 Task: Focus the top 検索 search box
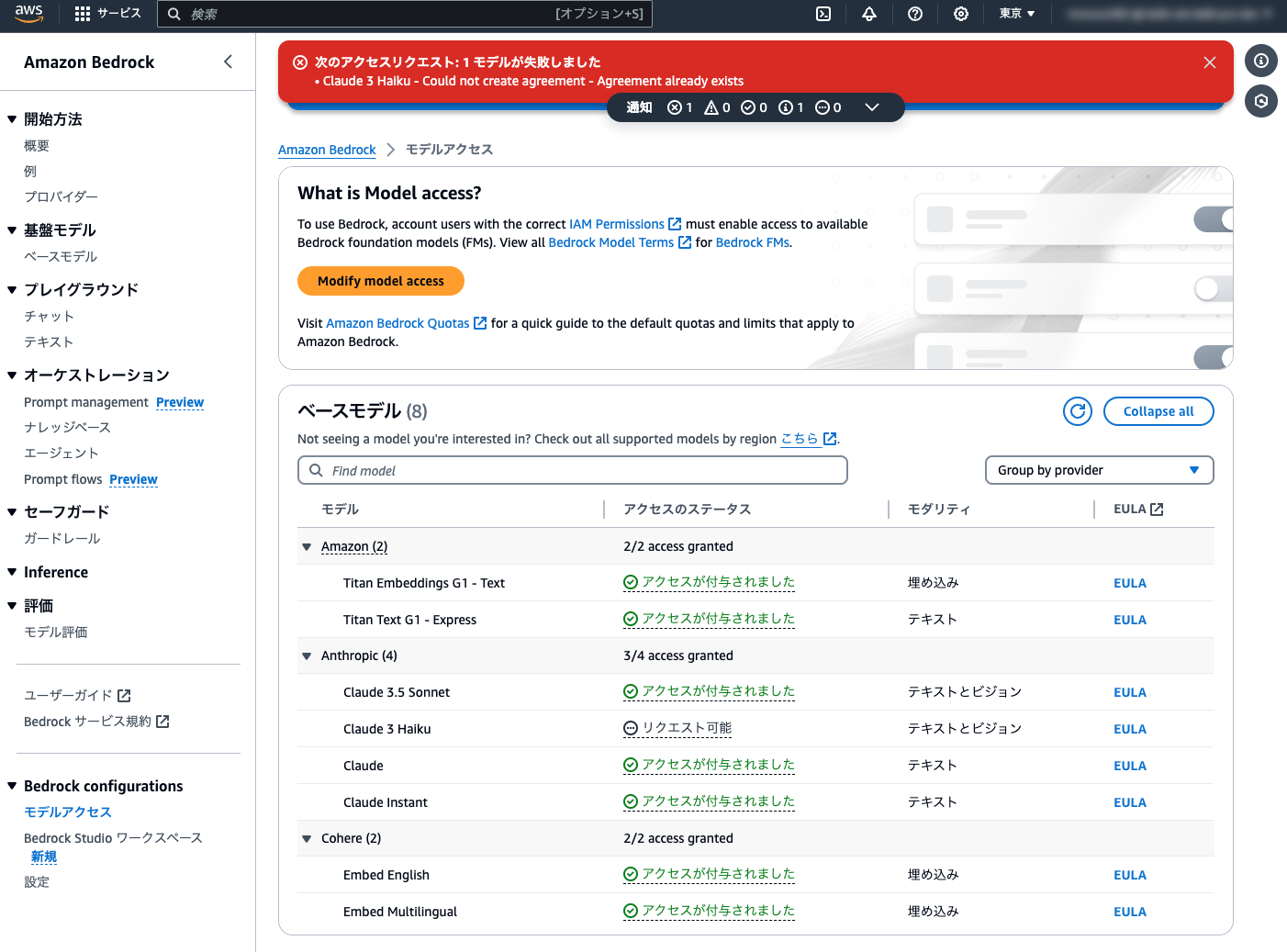405,14
